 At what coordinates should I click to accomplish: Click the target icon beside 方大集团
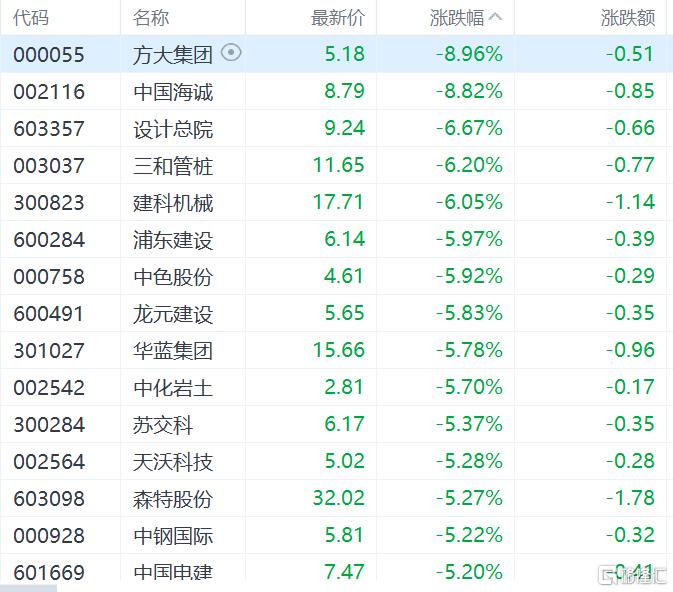click(231, 53)
